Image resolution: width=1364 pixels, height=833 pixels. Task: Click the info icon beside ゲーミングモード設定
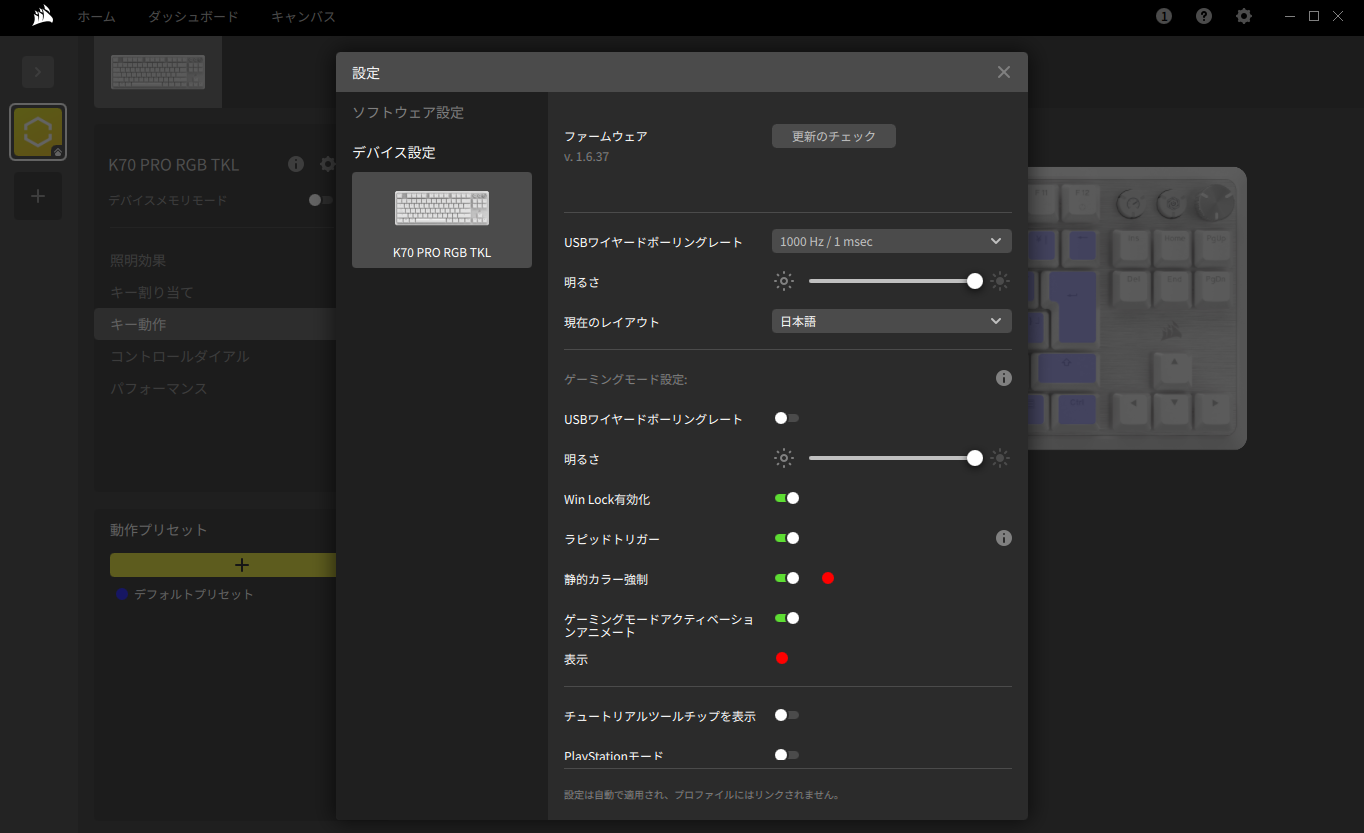coord(1003,378)
